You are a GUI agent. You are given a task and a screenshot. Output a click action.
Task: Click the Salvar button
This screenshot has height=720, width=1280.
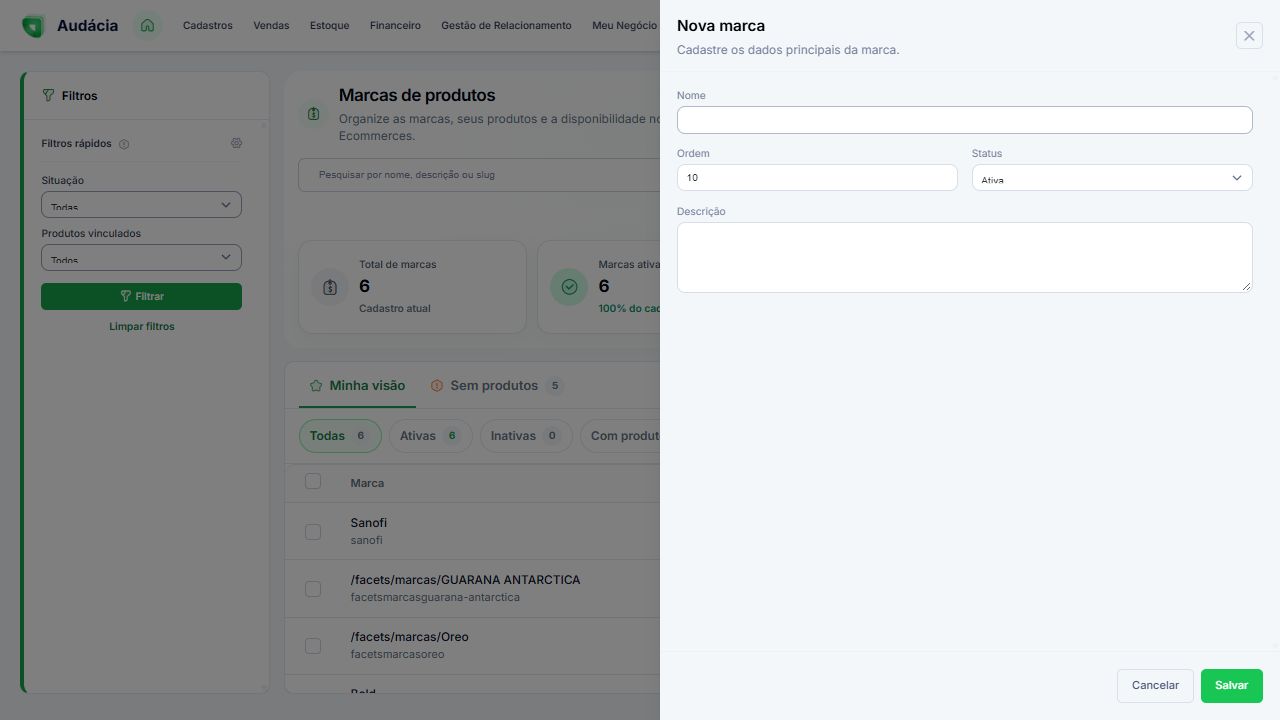coord(1232,686)
